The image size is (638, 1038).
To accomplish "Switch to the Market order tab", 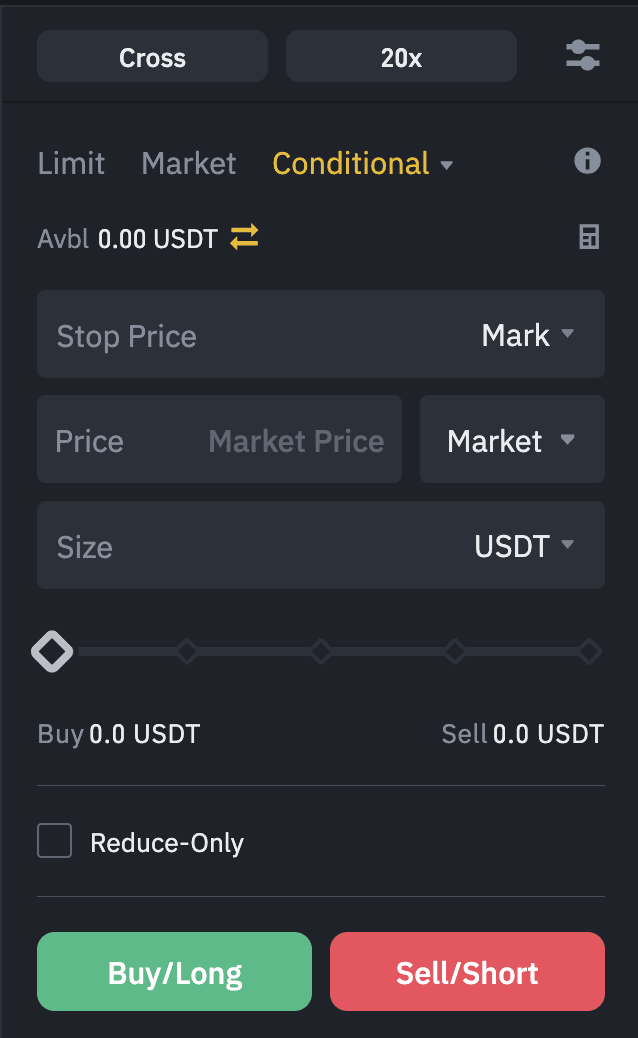I will pos(189,164).
